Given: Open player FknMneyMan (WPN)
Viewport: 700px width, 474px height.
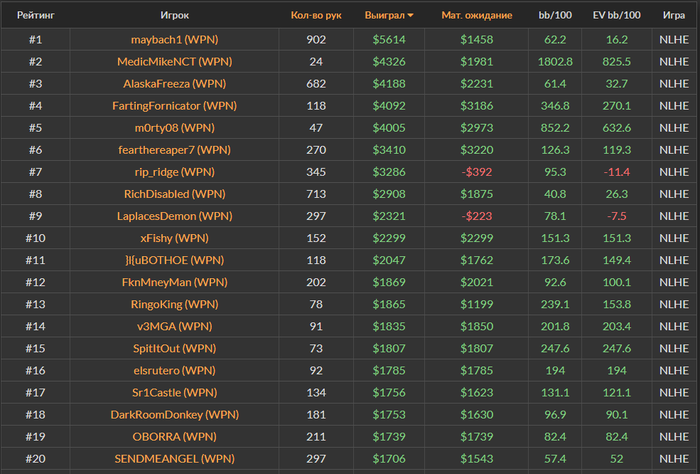Looking at the screenshot, I should [175, 283].
